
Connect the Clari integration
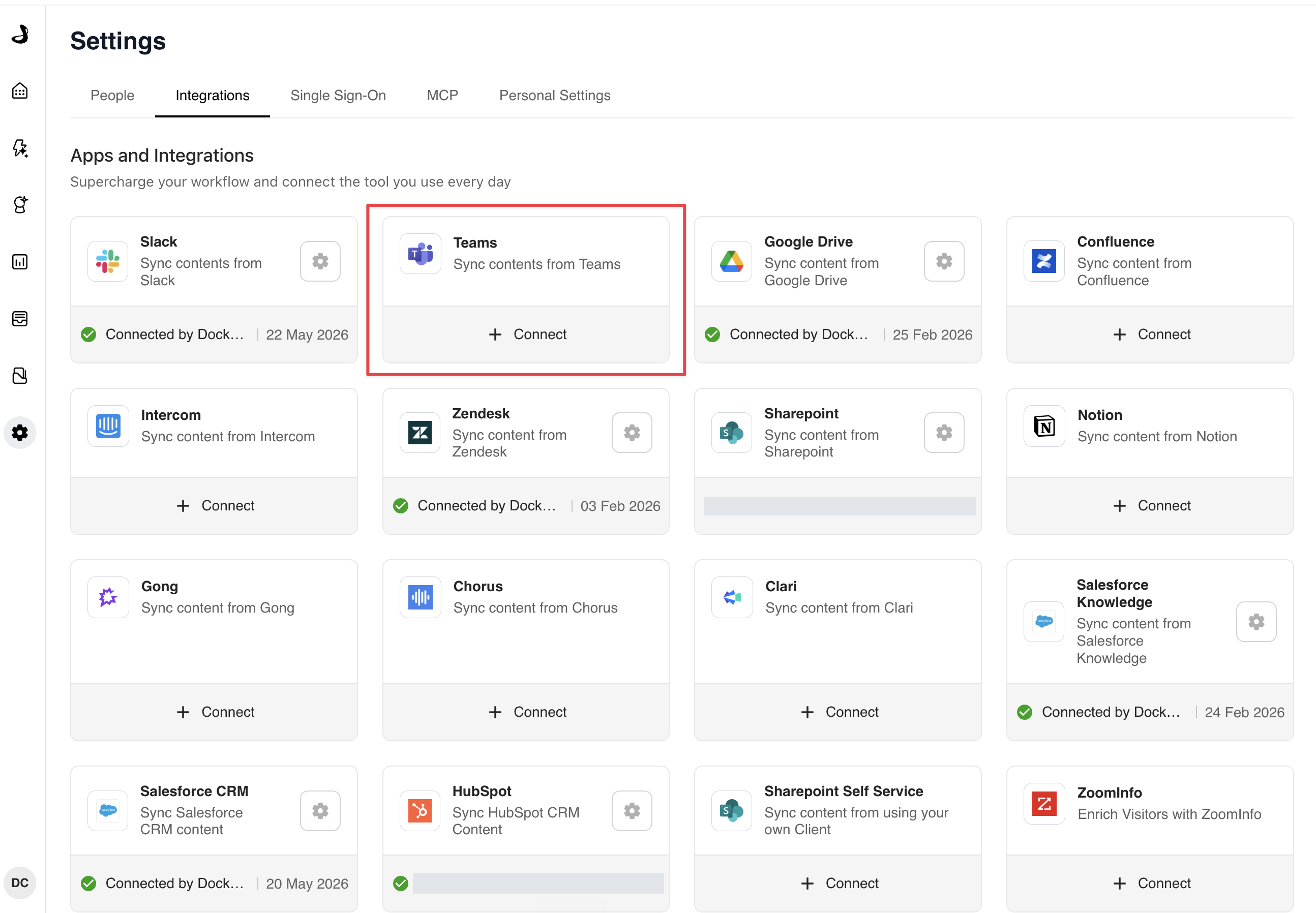tap(838, 712)
